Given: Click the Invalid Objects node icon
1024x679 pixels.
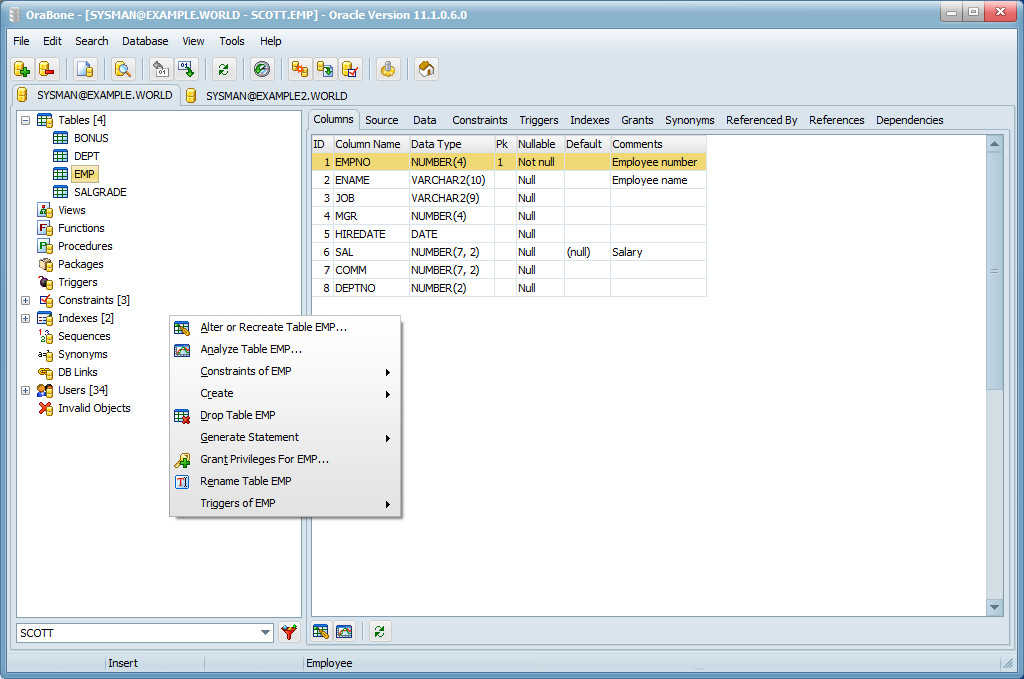Looking at the screenshot, I should (x=45, y=408).
